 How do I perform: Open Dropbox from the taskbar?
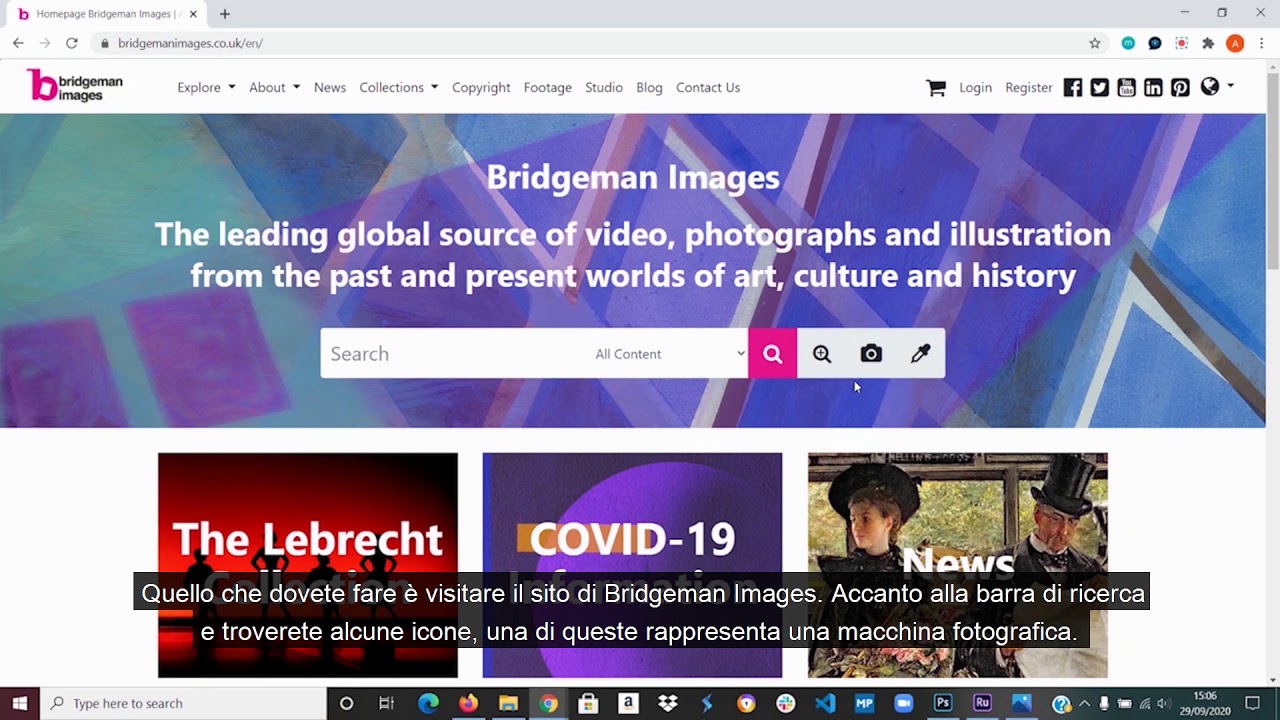coord(667,703)
